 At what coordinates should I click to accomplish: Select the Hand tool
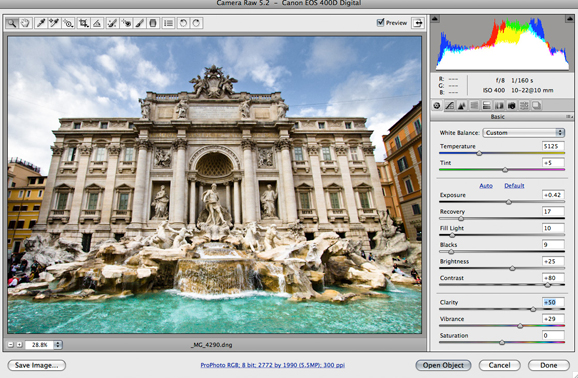25,23
